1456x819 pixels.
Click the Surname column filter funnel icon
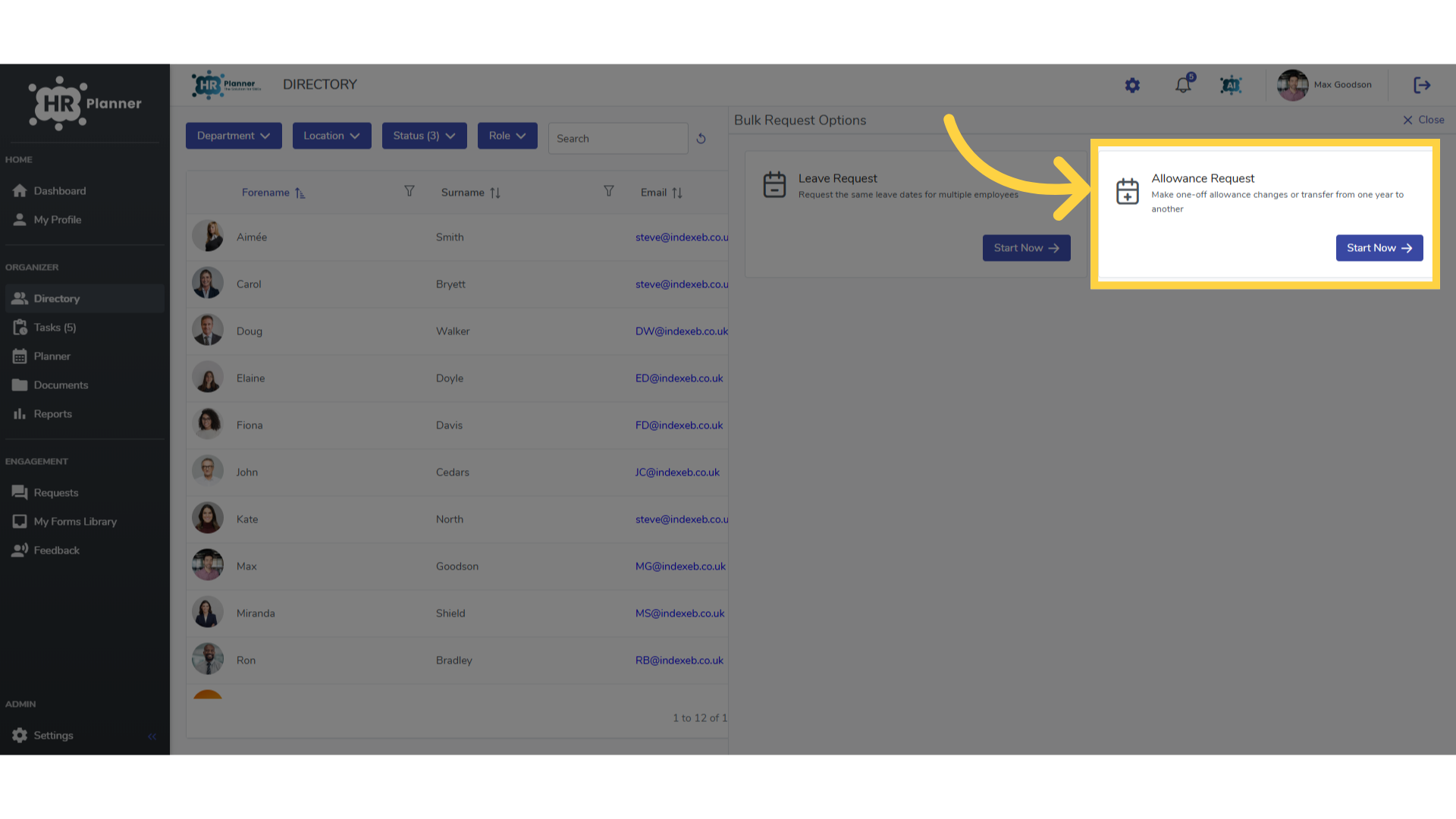click(x=608, y=191)
